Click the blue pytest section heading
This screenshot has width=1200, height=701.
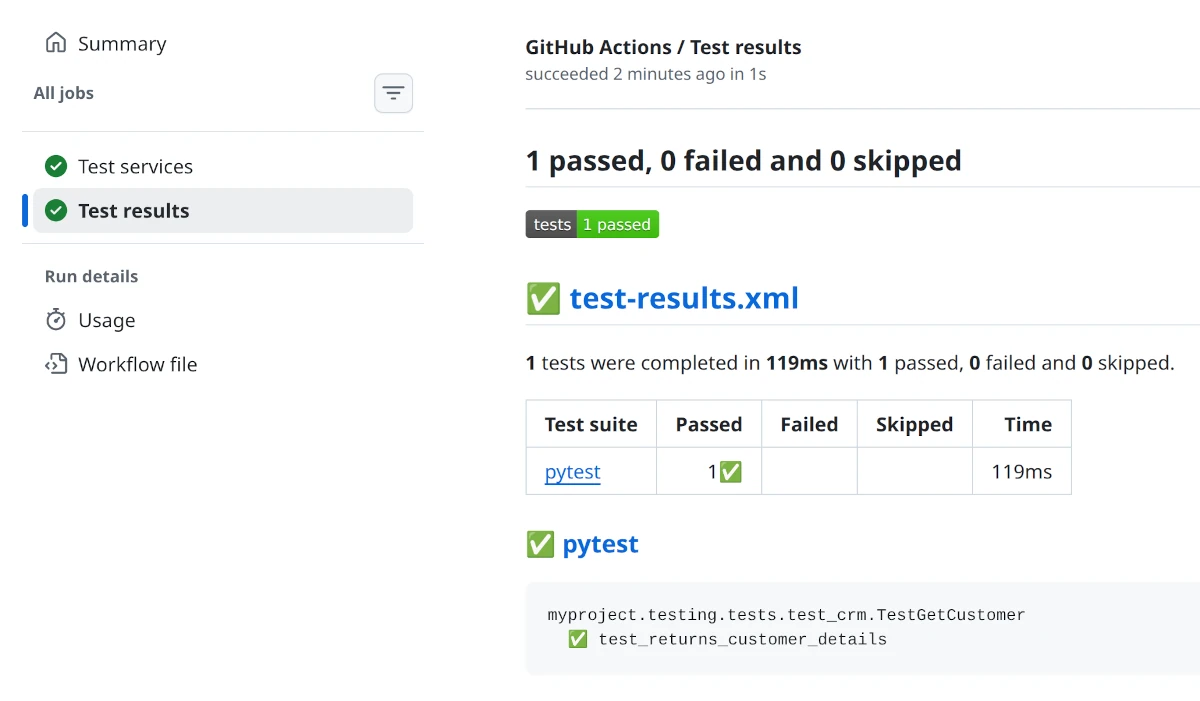coord(600,544)
